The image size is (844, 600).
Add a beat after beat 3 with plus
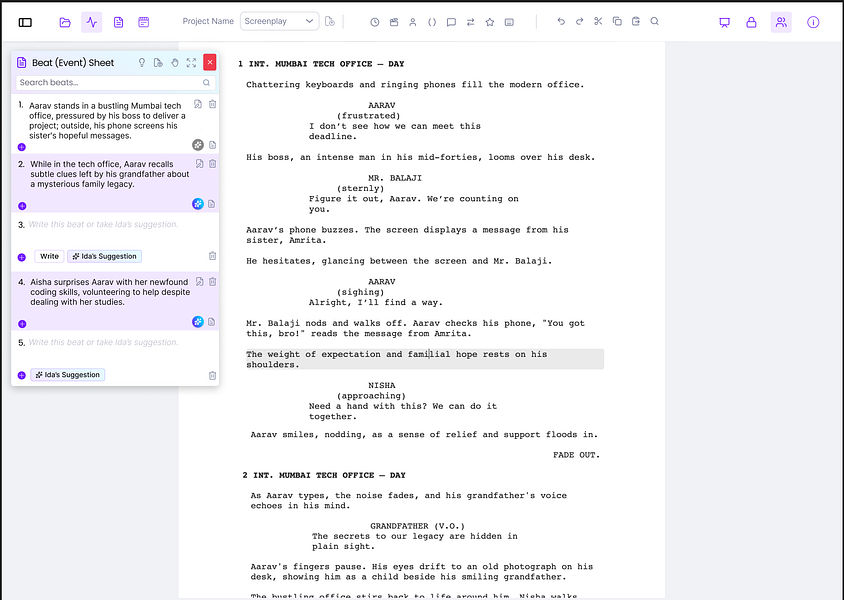pyautogui.click(x=22, y=257)
